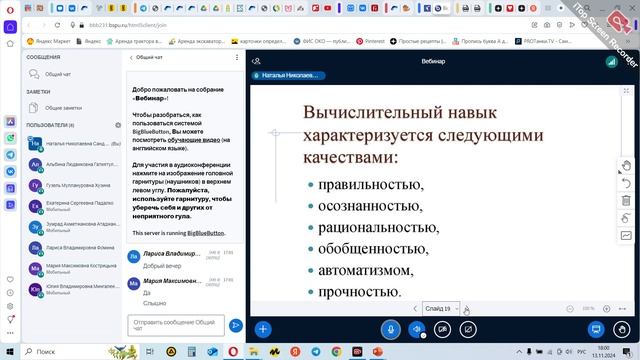
Task: Open Windows Start menu
Action: point(10,351)
